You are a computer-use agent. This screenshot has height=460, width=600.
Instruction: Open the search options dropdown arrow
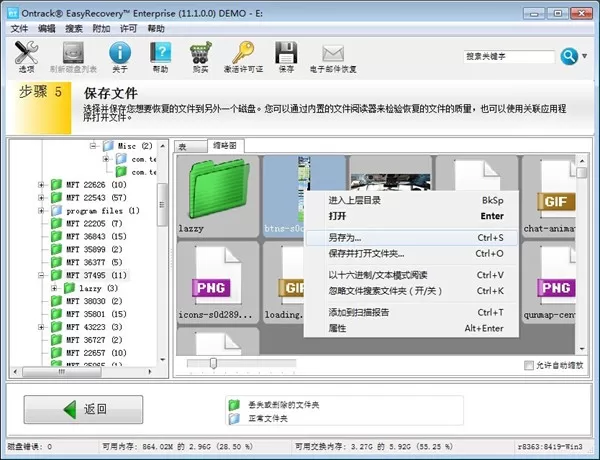(x=585, y=56)
